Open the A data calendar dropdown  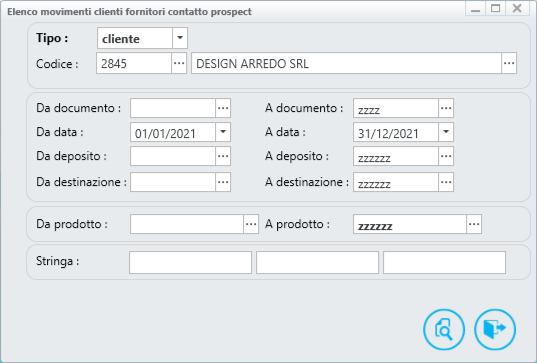pyautogui.click(x=446, y=132)
